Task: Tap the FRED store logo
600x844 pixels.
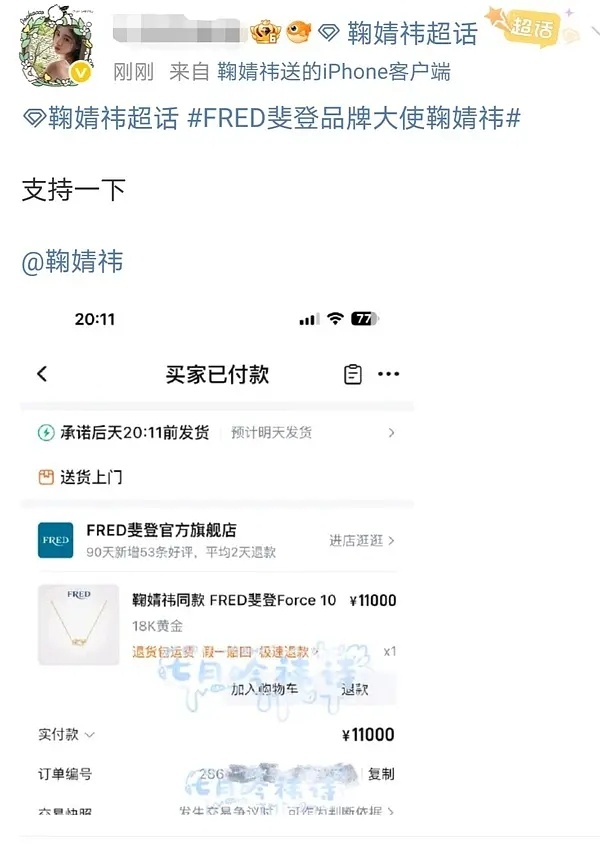Action: [55, 540]
